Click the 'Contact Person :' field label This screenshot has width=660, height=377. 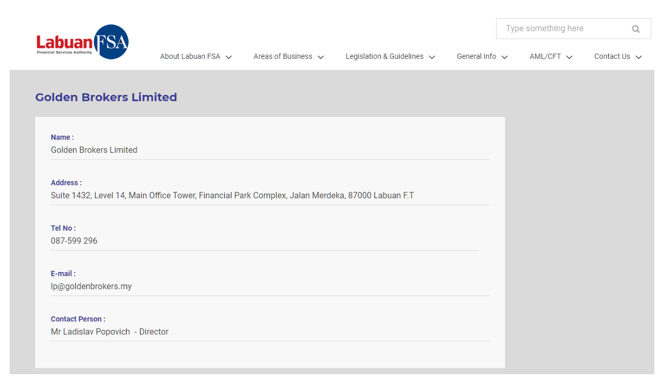point(78,319)
